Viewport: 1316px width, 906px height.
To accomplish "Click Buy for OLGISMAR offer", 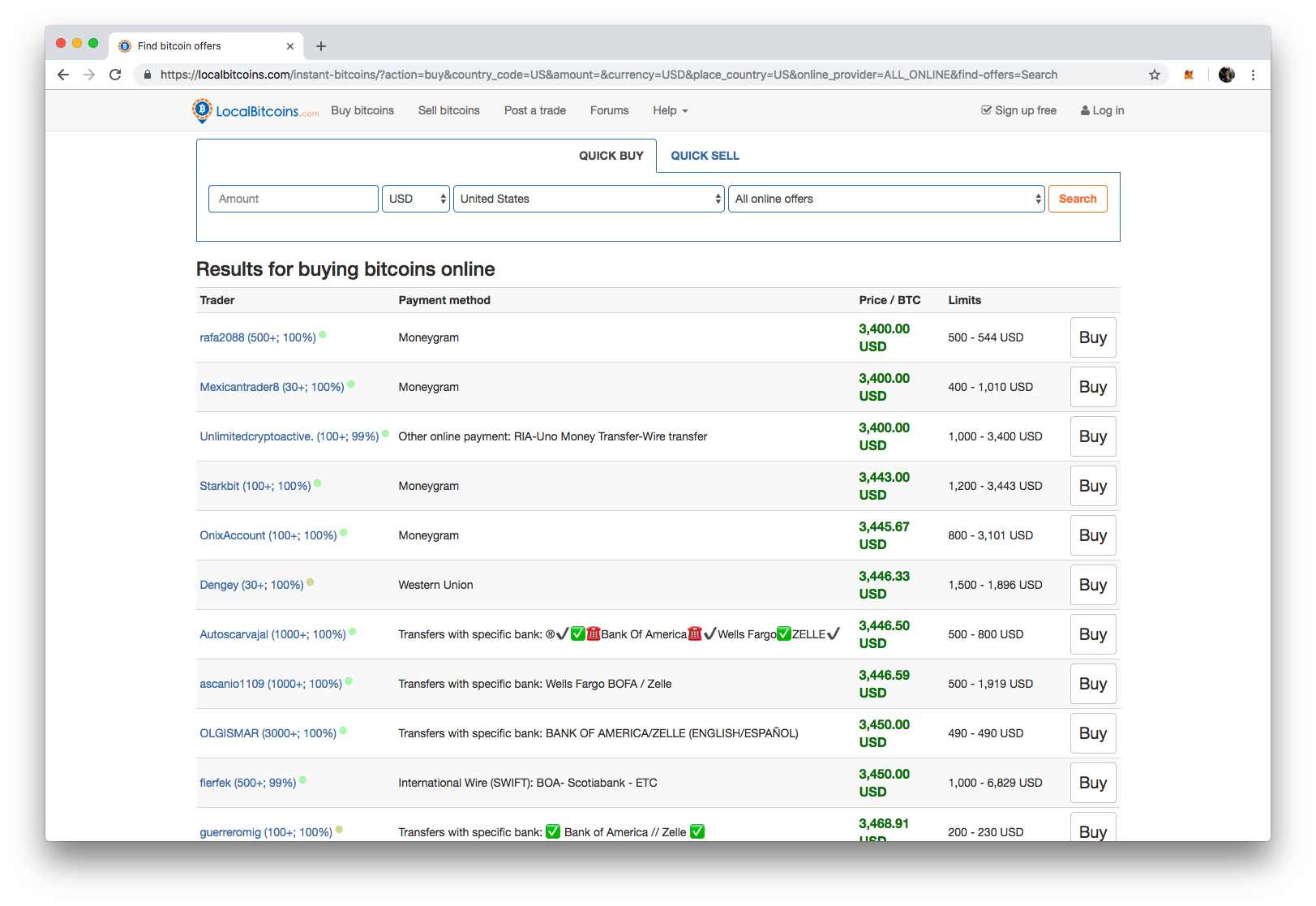I will (1093, 733).
